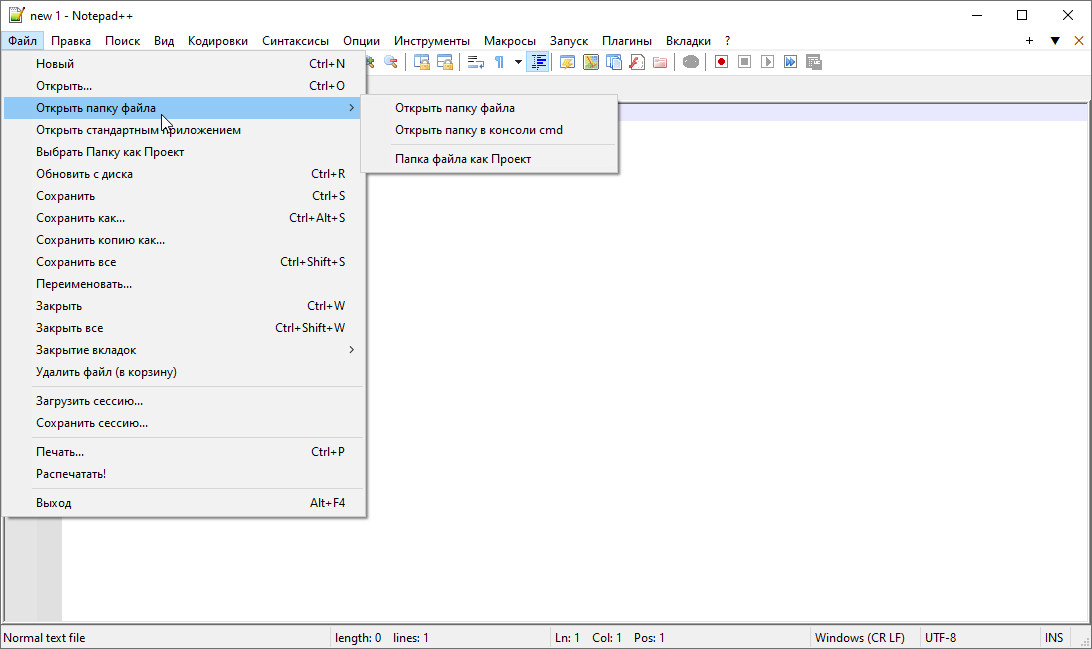Open dropdown arrow beside the pilcrow icon
Screen dimensions: 1092x649
(518, 62)
